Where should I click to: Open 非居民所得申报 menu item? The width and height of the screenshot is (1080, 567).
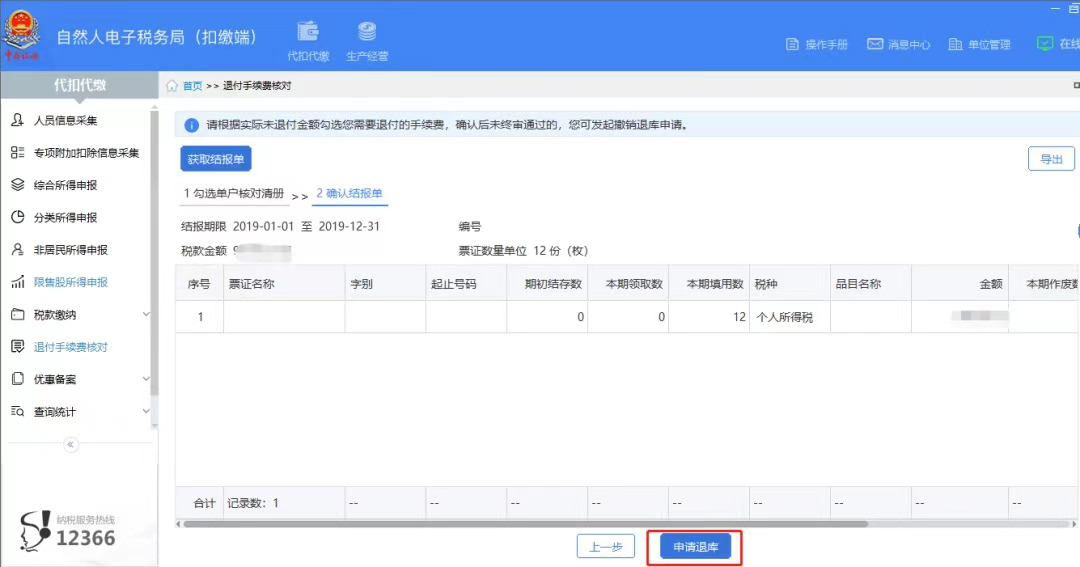pyautogui.click(x=70, y=250)
